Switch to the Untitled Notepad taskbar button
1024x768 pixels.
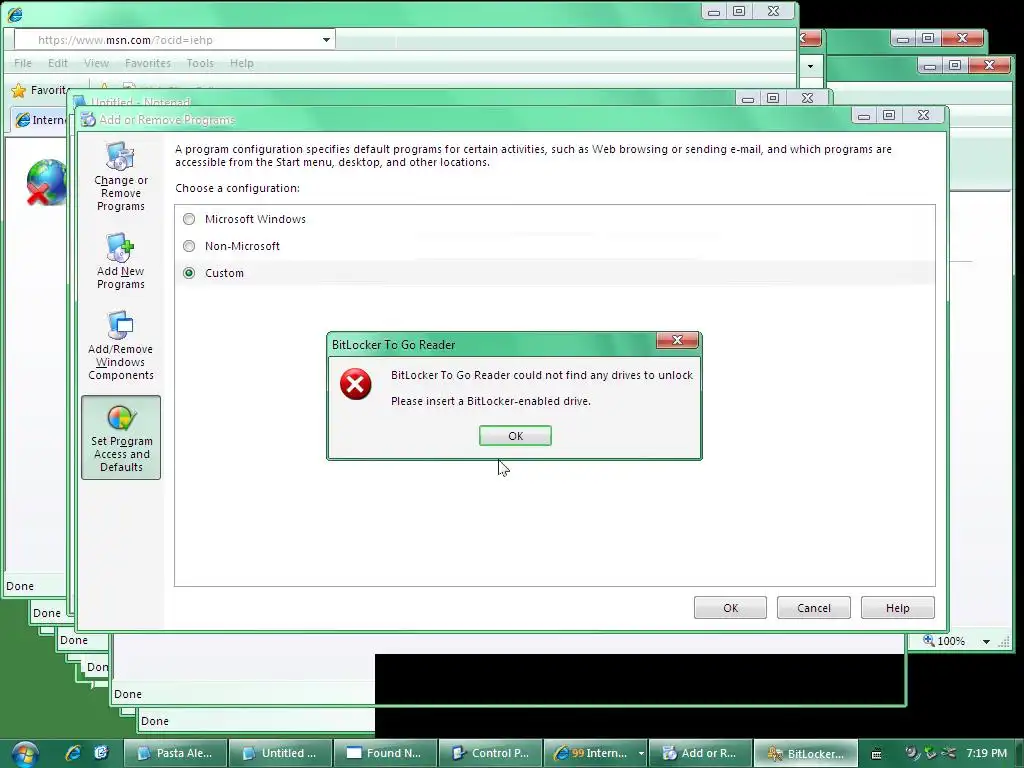coord(281,753)
